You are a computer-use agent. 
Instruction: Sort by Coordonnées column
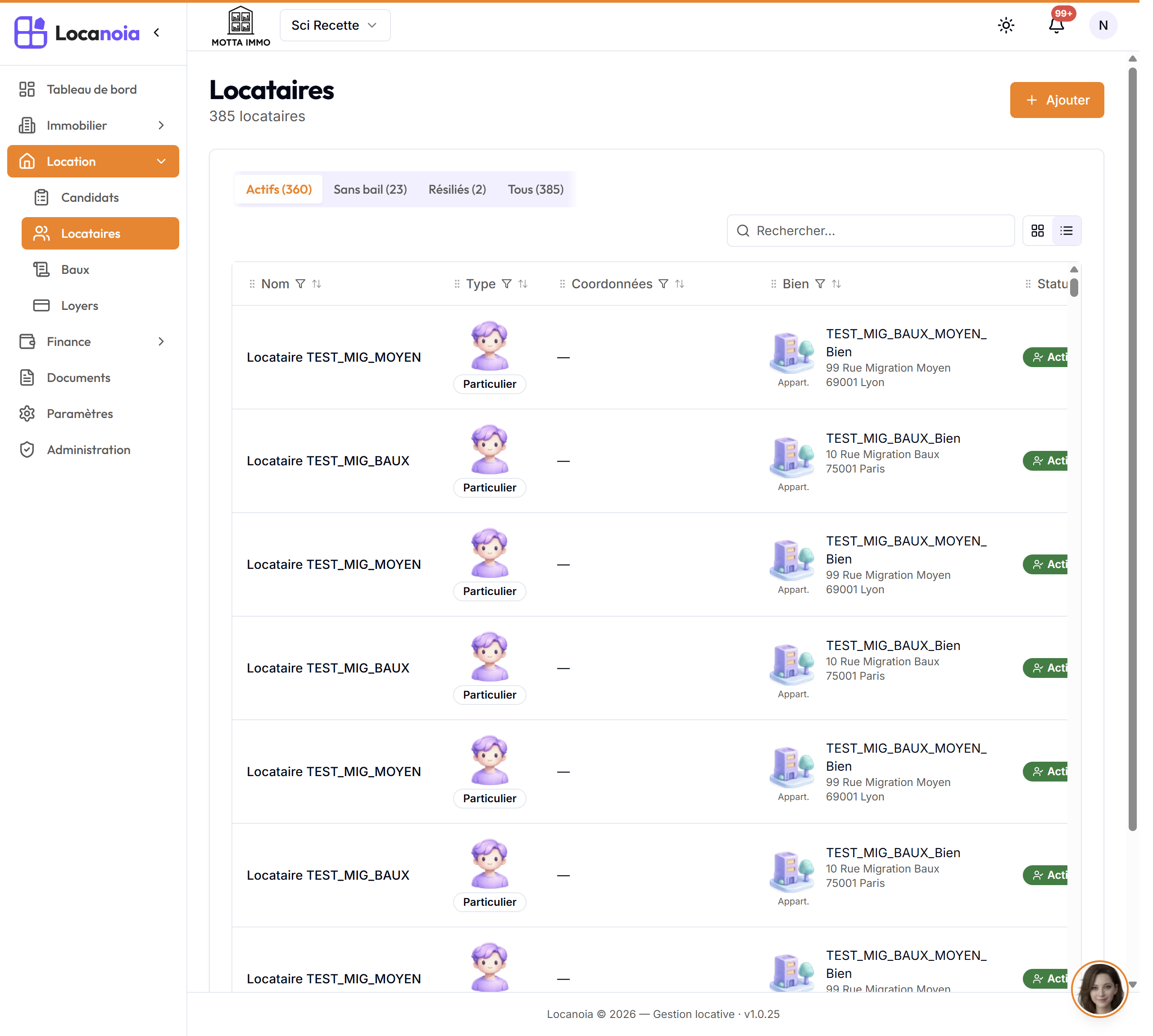pos(680,284)
